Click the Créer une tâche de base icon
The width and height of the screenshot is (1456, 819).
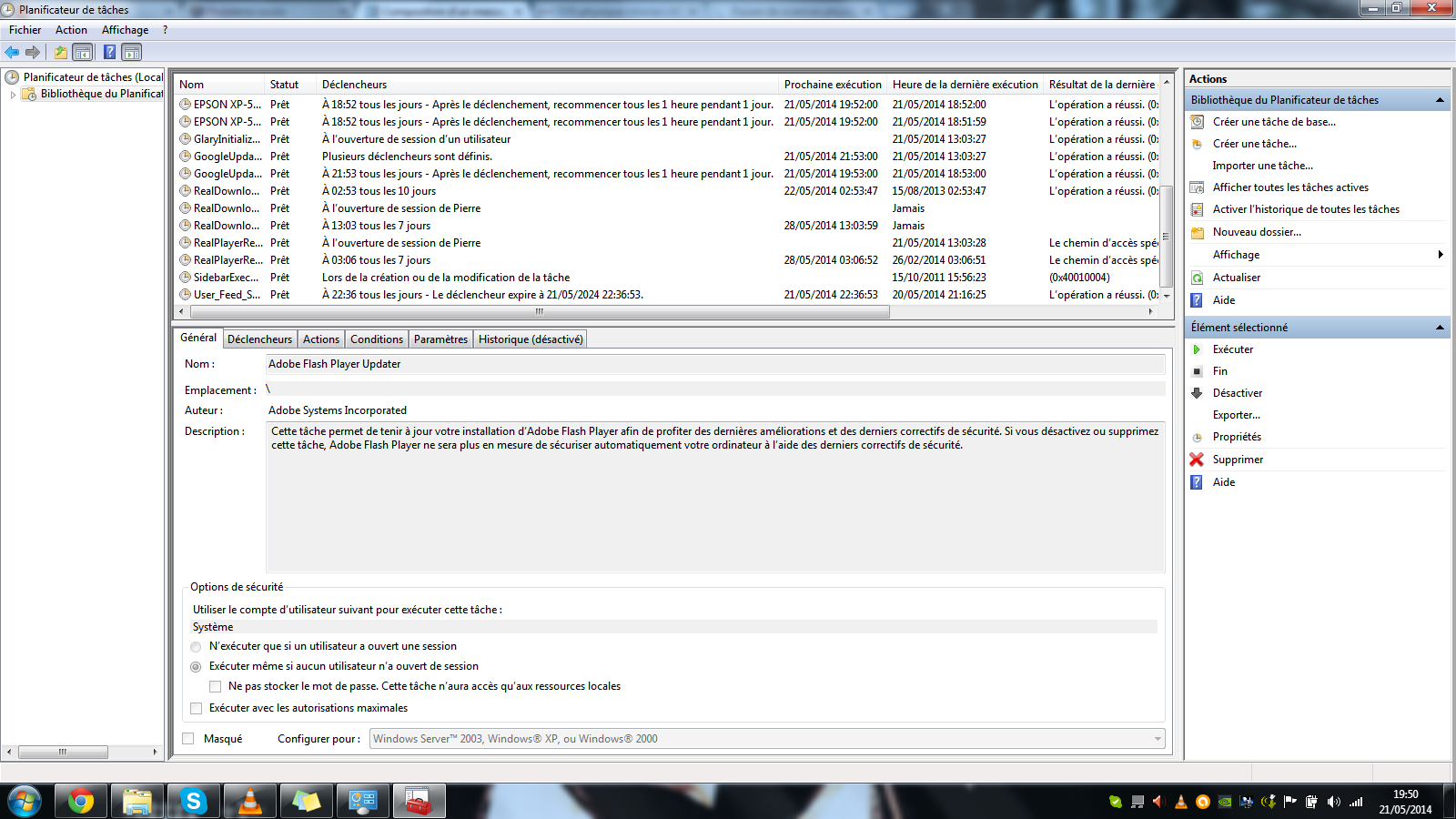[1197, 122]
